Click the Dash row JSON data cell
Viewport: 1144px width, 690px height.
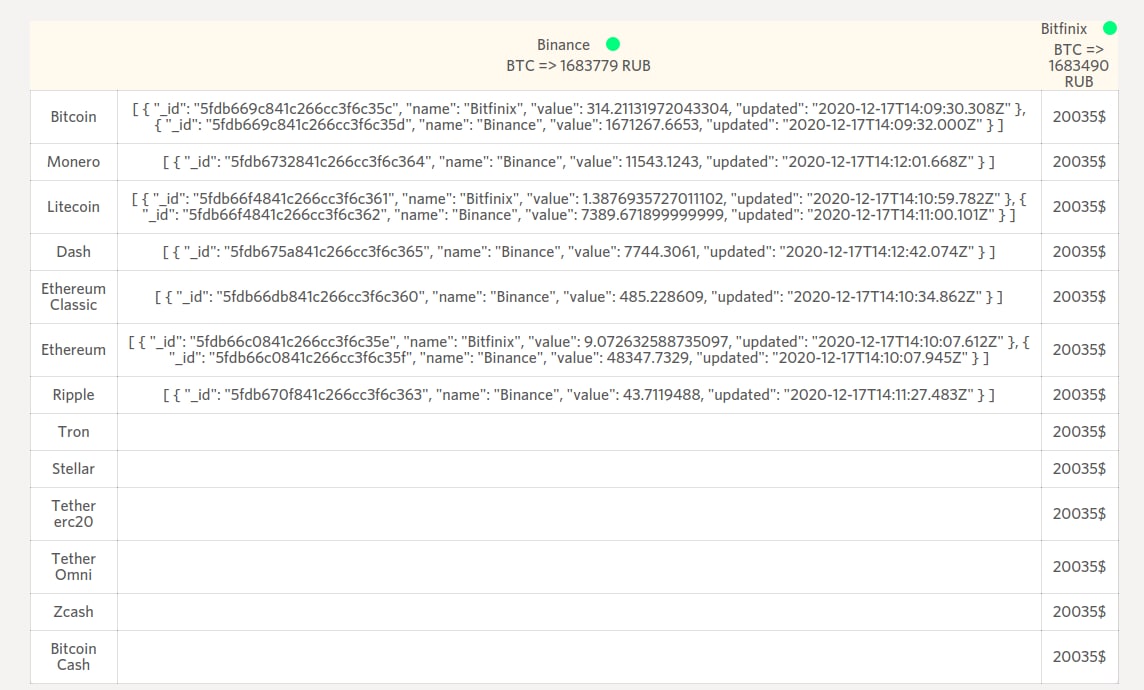(x=579, y=252)
